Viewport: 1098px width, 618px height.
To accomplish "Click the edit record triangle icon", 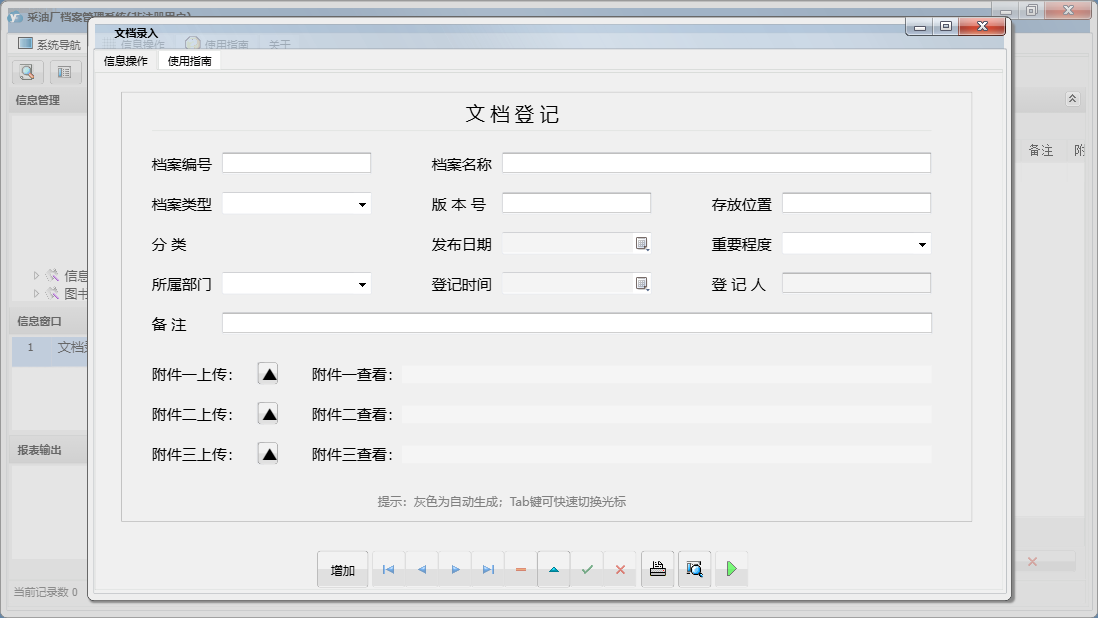I will tap(554, 568).
